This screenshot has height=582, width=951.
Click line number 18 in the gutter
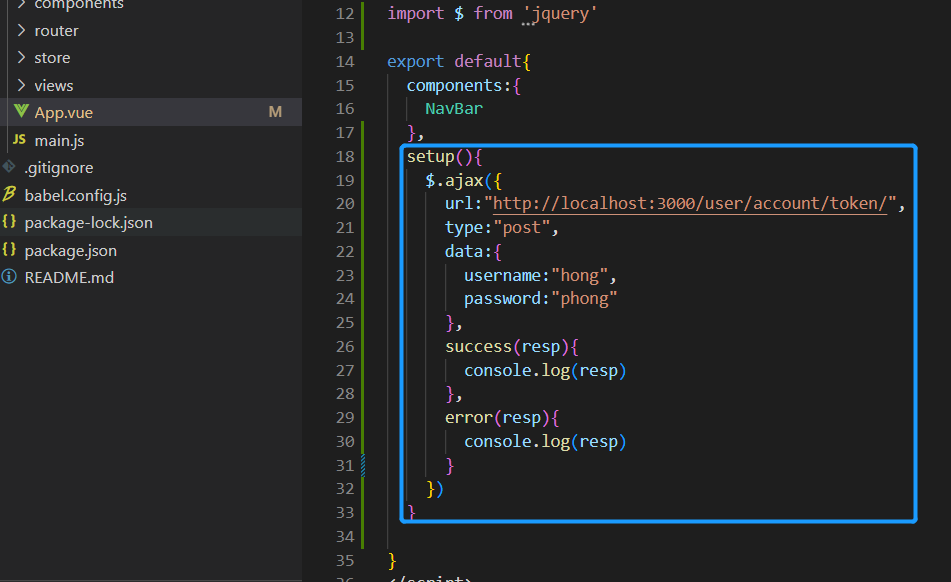pos(344,157)
